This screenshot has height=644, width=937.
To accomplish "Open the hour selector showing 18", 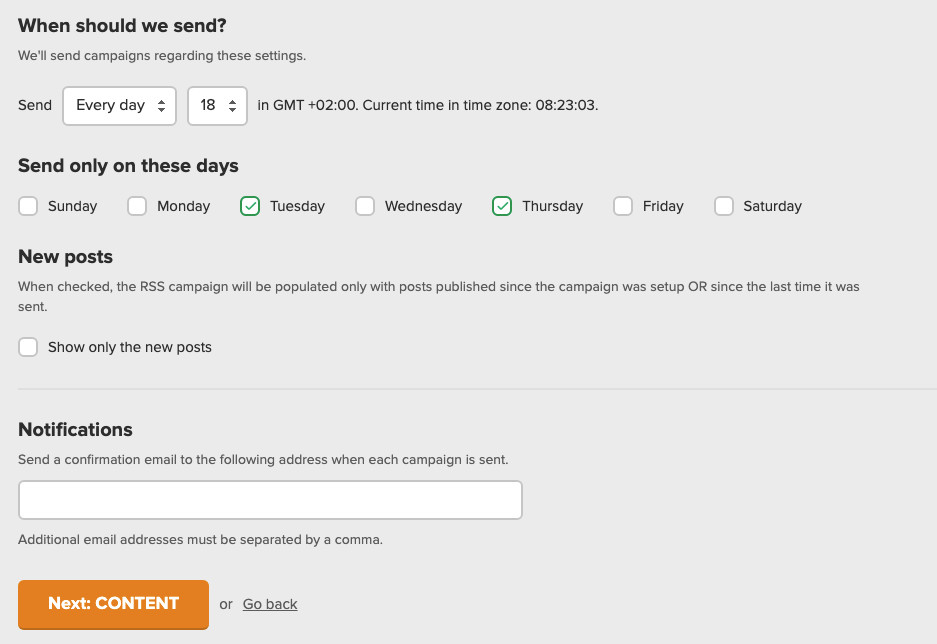I will pyautogui.click(x=210, y=105).
